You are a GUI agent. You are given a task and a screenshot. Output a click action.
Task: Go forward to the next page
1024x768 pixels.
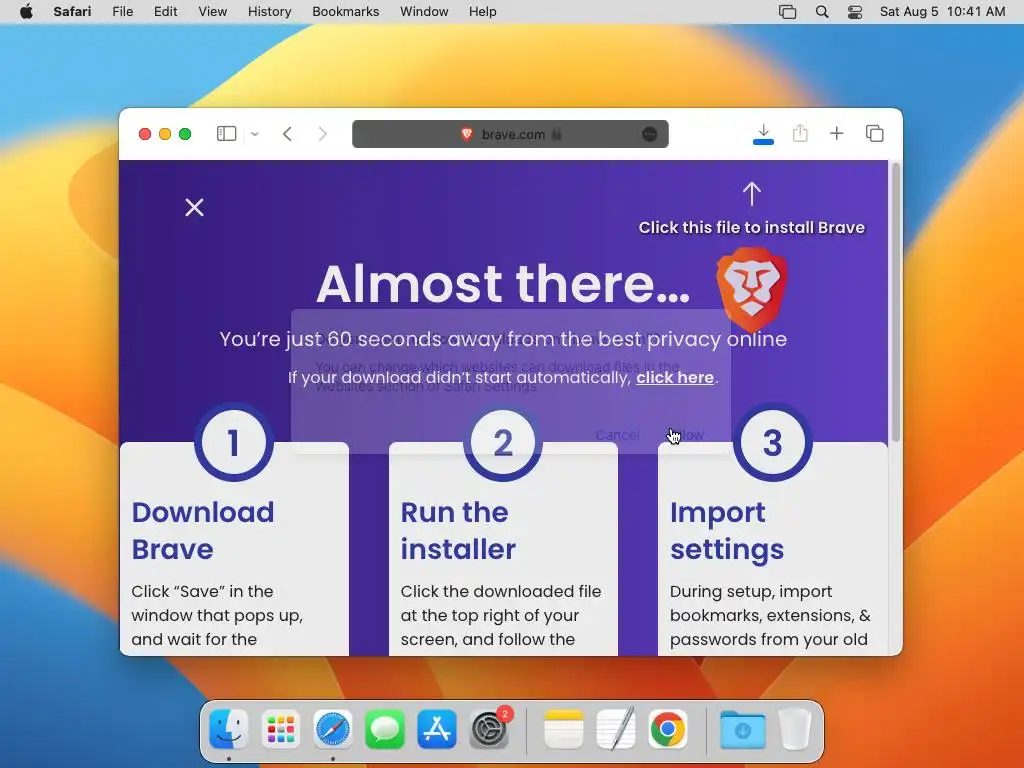(x=323, y=134)
